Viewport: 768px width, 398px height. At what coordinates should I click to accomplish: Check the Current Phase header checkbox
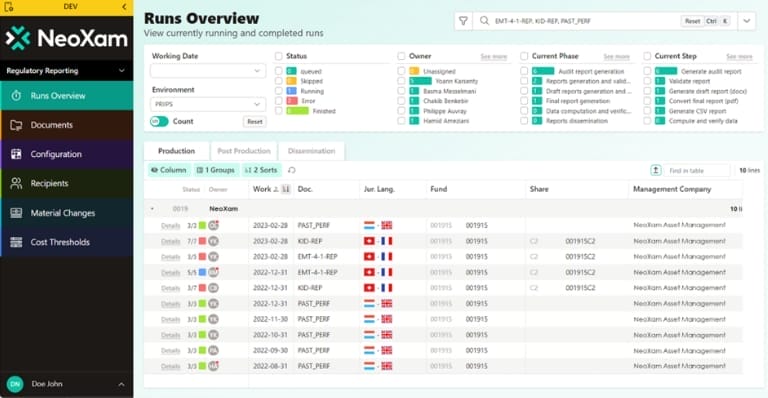524,56
